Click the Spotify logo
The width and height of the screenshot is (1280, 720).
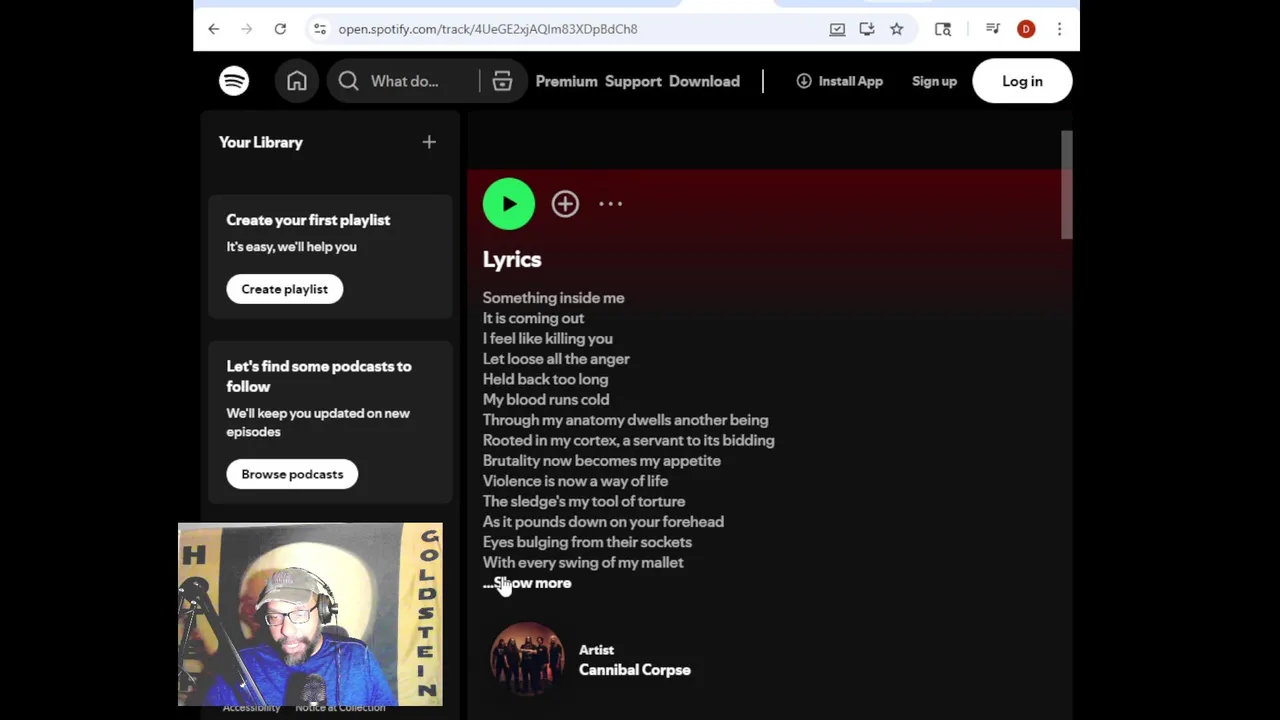point(234,81)
